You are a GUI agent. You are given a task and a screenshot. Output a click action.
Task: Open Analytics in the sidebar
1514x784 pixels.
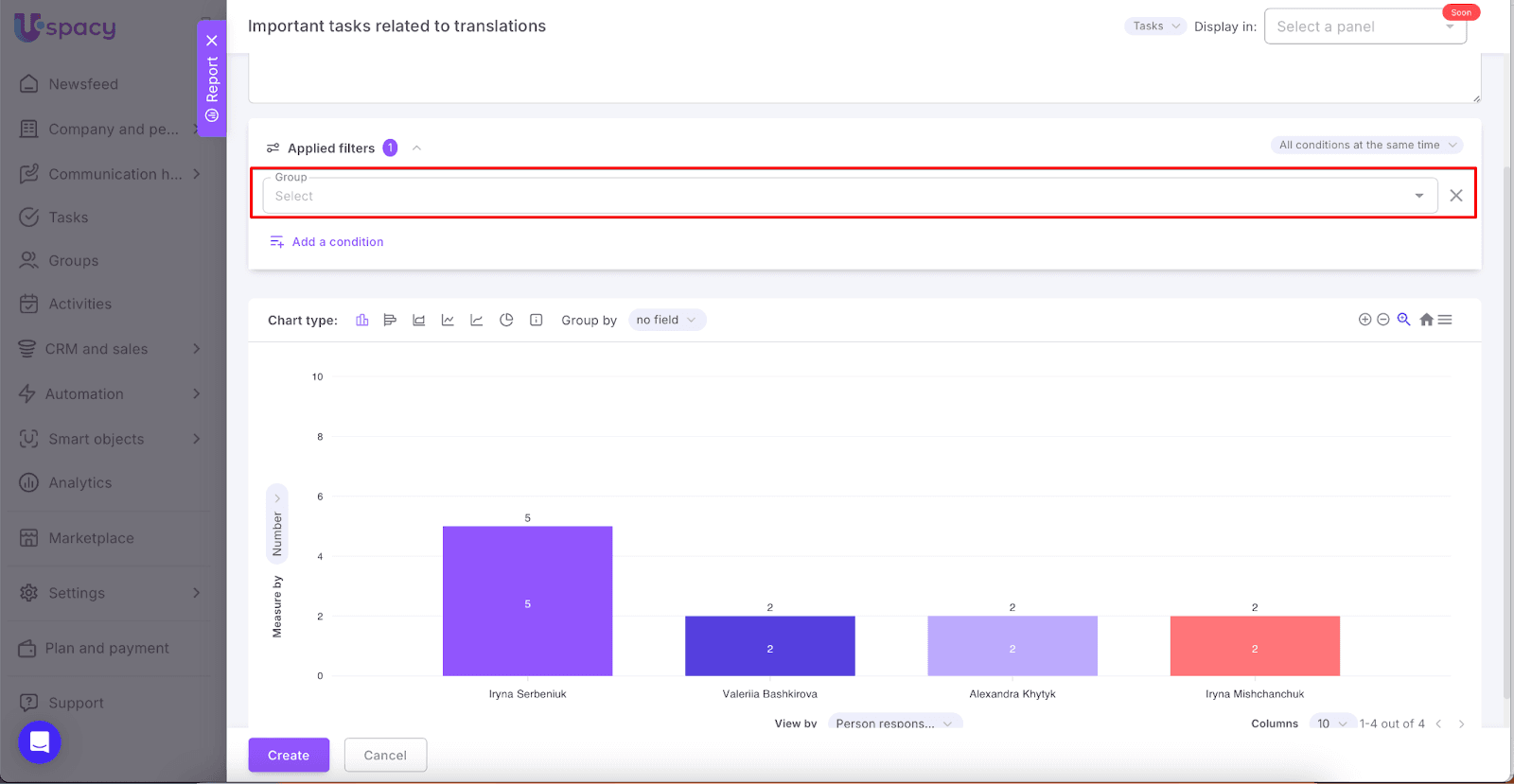click(x=80, y=483)
